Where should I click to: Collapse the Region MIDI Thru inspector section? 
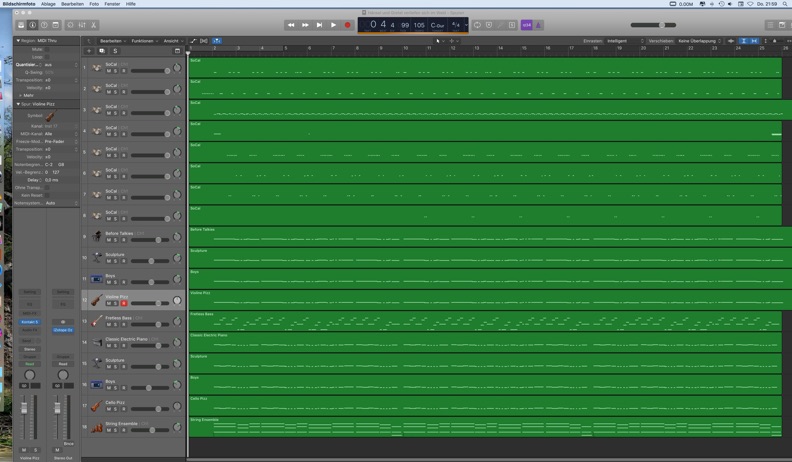coord(18,40)
